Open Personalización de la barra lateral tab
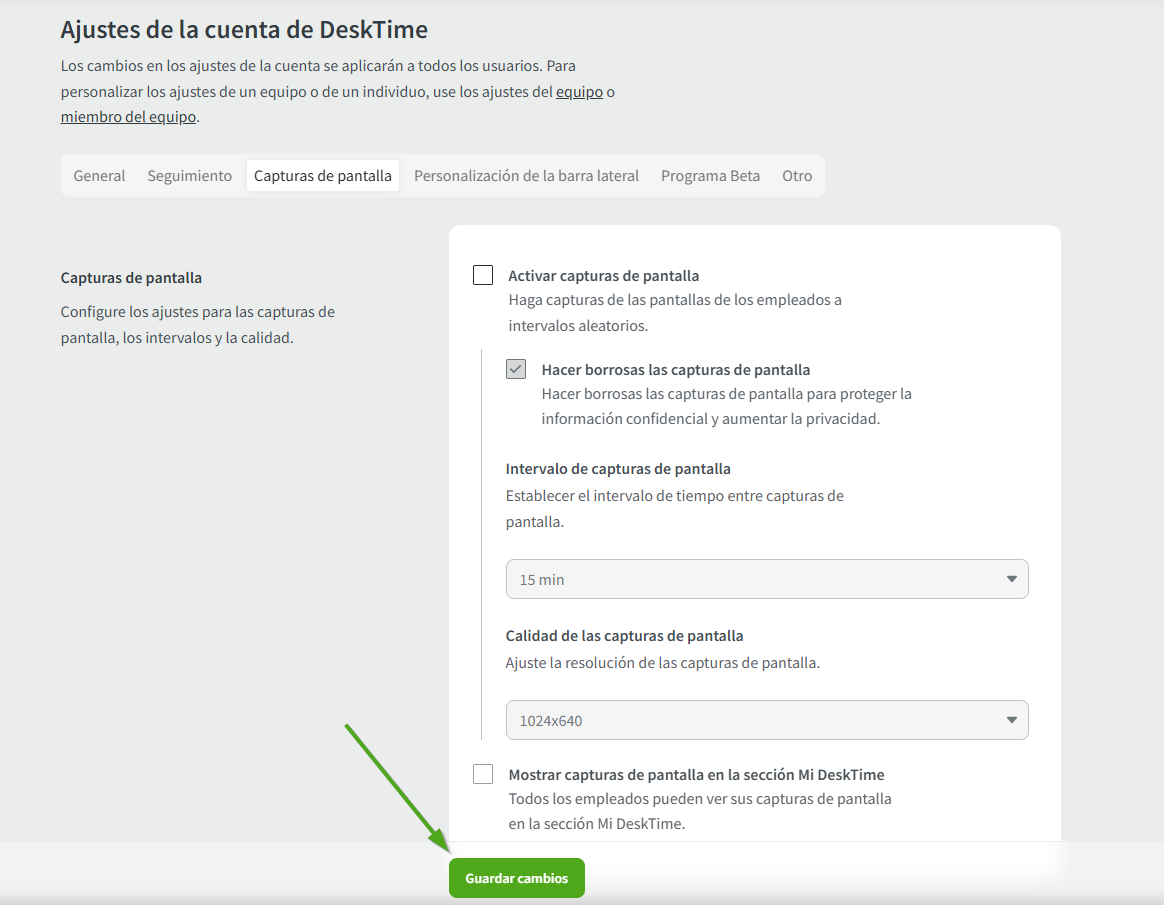Image resolution: width=1164 pixels, height=905 pixels. click(x=526, y=176)
